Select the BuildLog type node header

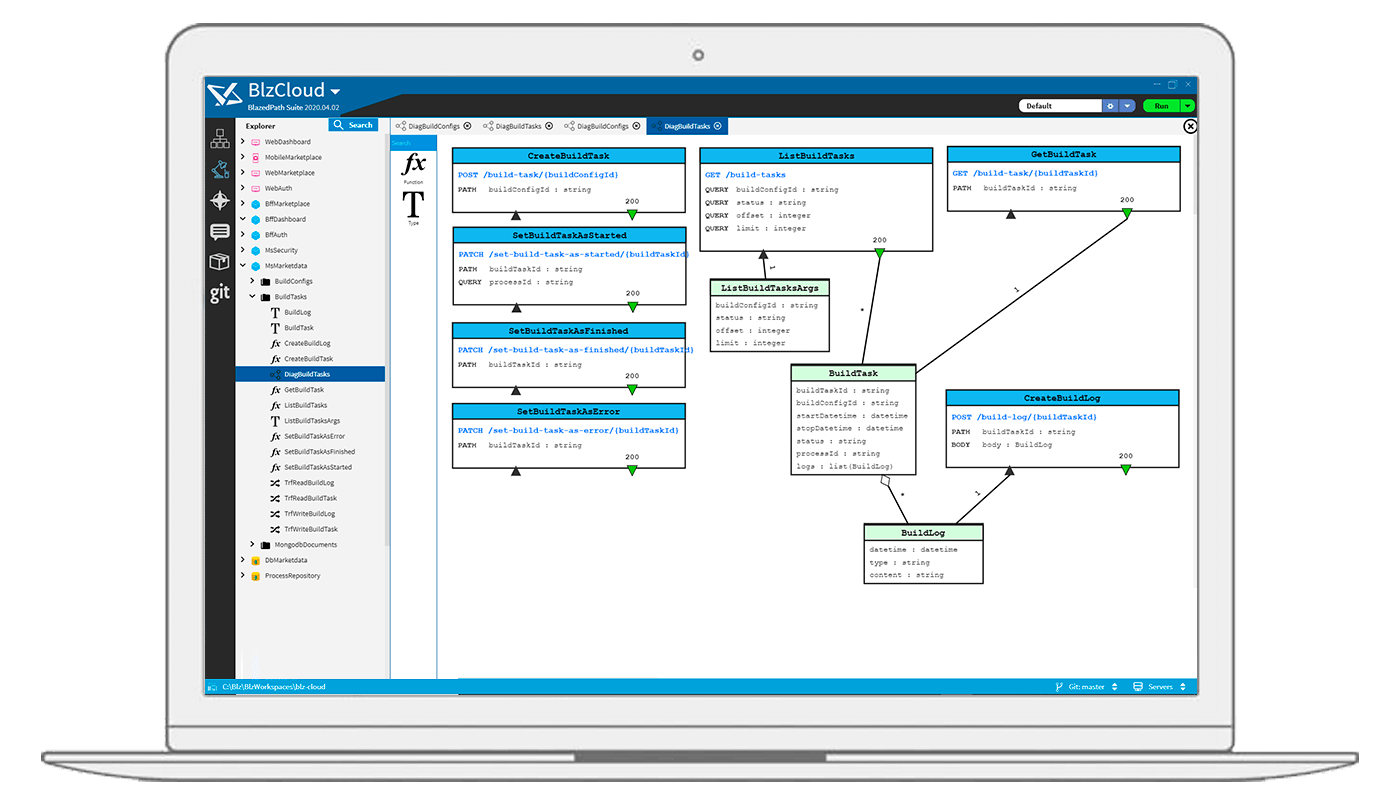[x=923, y=533]
